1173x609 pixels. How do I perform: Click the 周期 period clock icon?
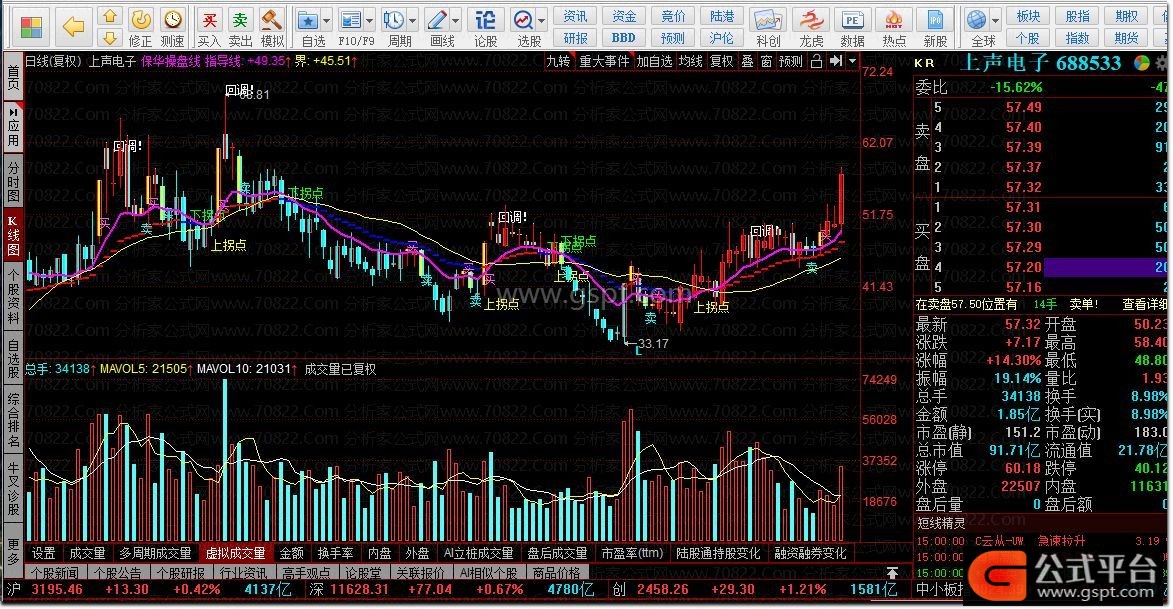[393, 19]
